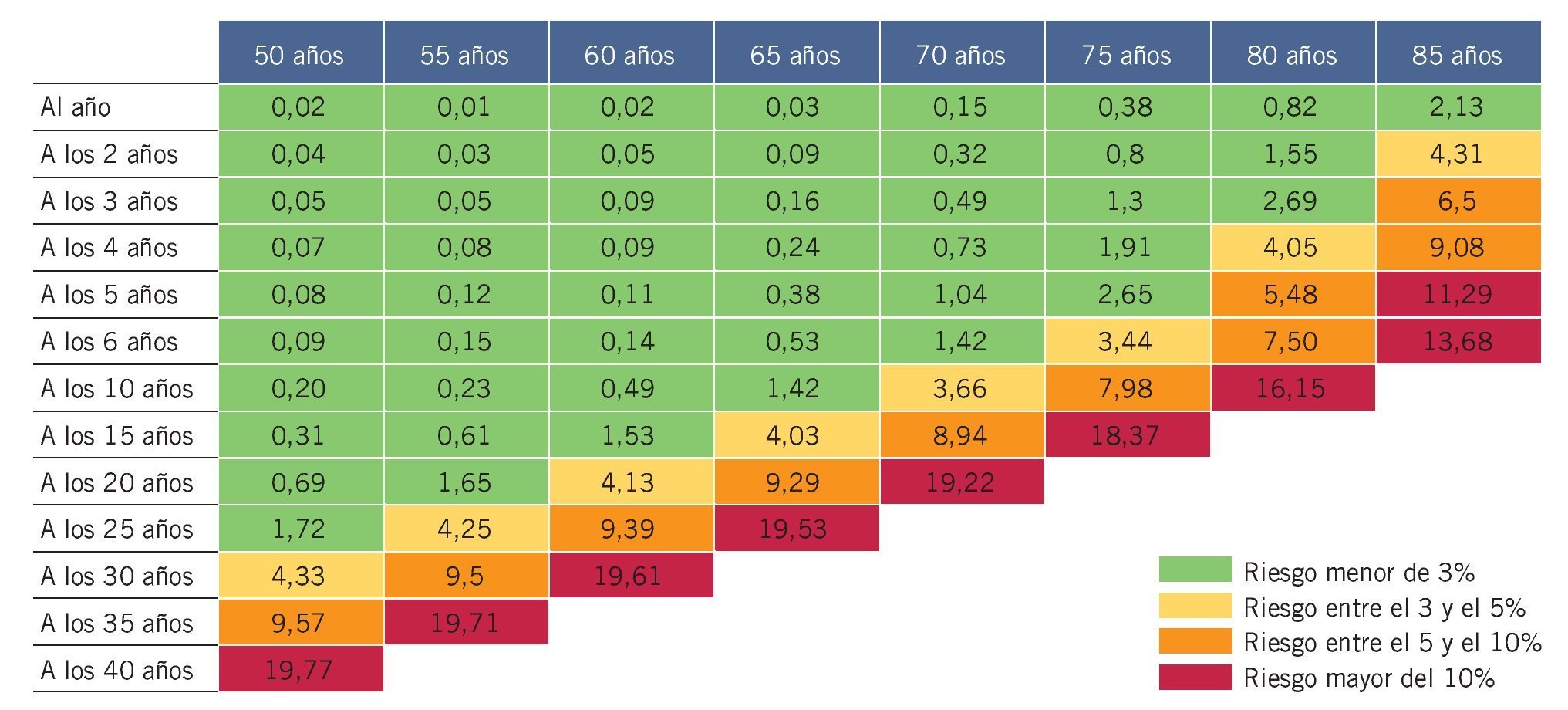This screenshot has height=710, width=1568.
Task: Click the 'Riesgo menor de 3%' legend label
Action: point(1359,572)
